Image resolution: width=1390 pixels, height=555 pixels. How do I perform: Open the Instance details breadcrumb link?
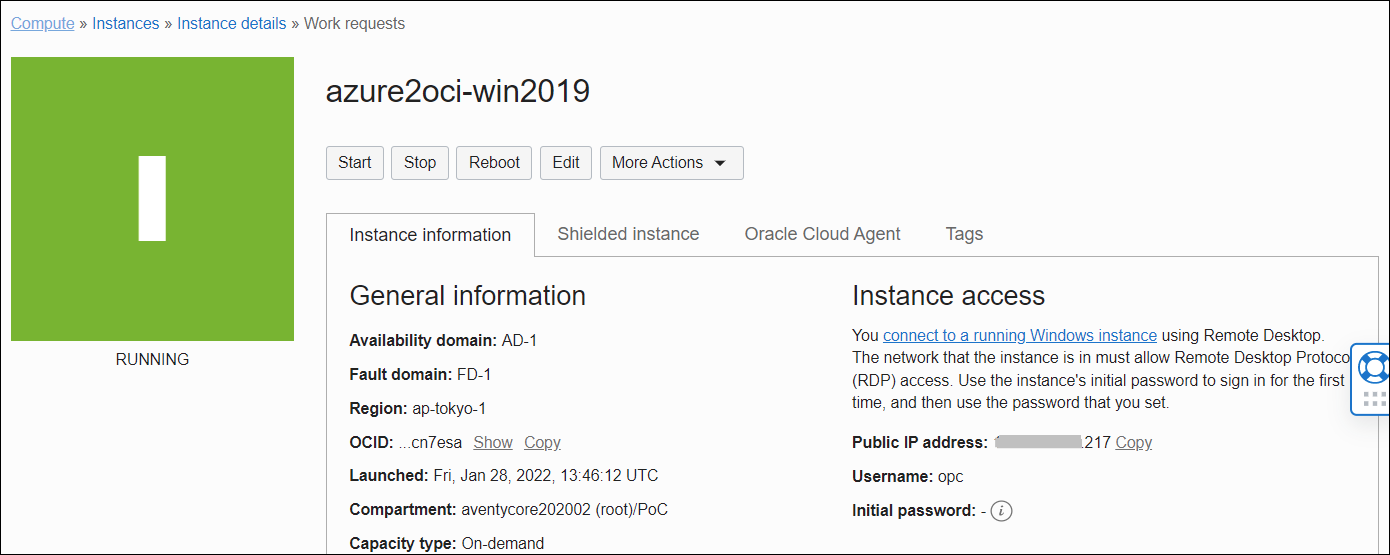click(232, 23)
